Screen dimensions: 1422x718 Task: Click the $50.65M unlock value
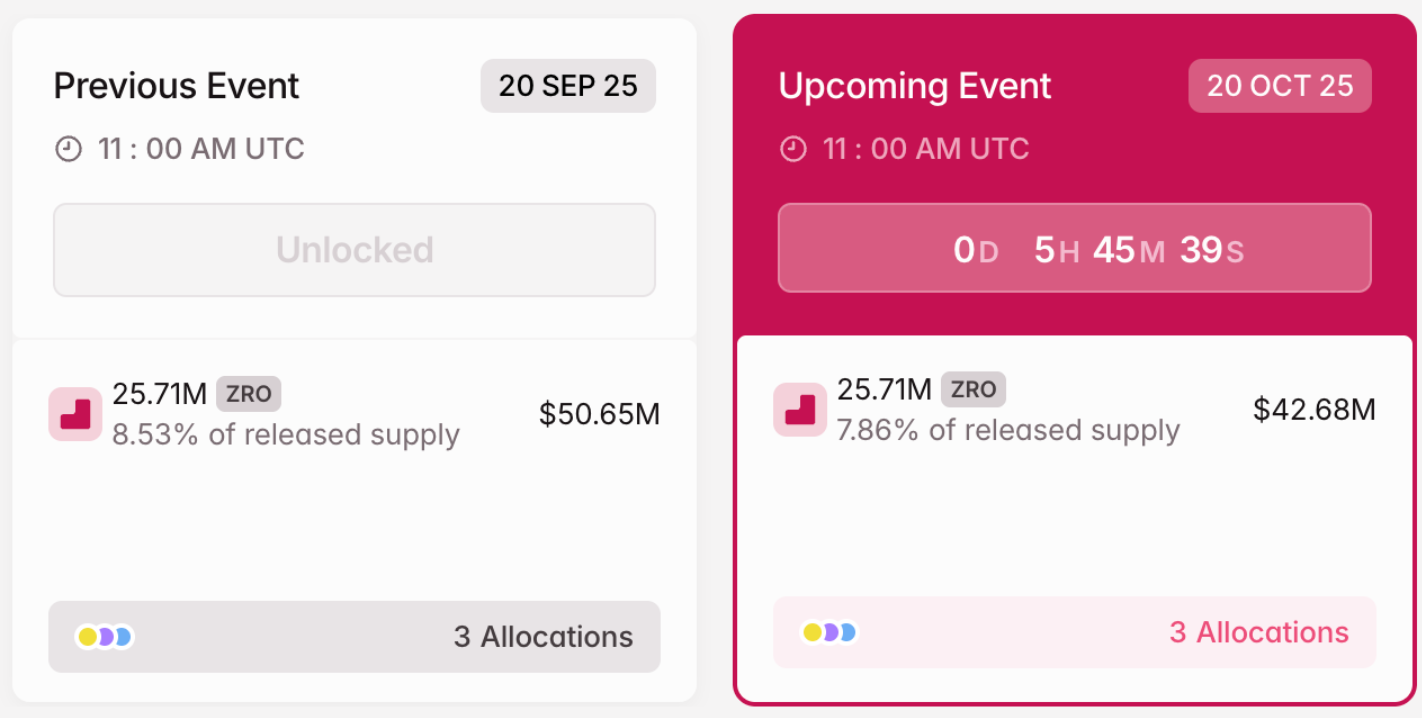(599, 414)
